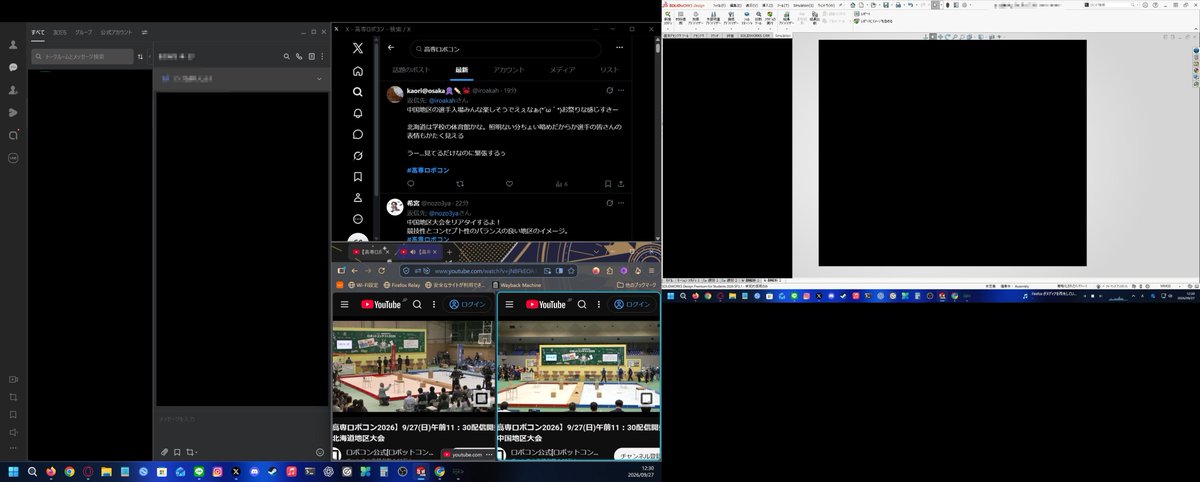Attach file with LINE paperclip icon

pyautogui.click(x=164, y=452)
